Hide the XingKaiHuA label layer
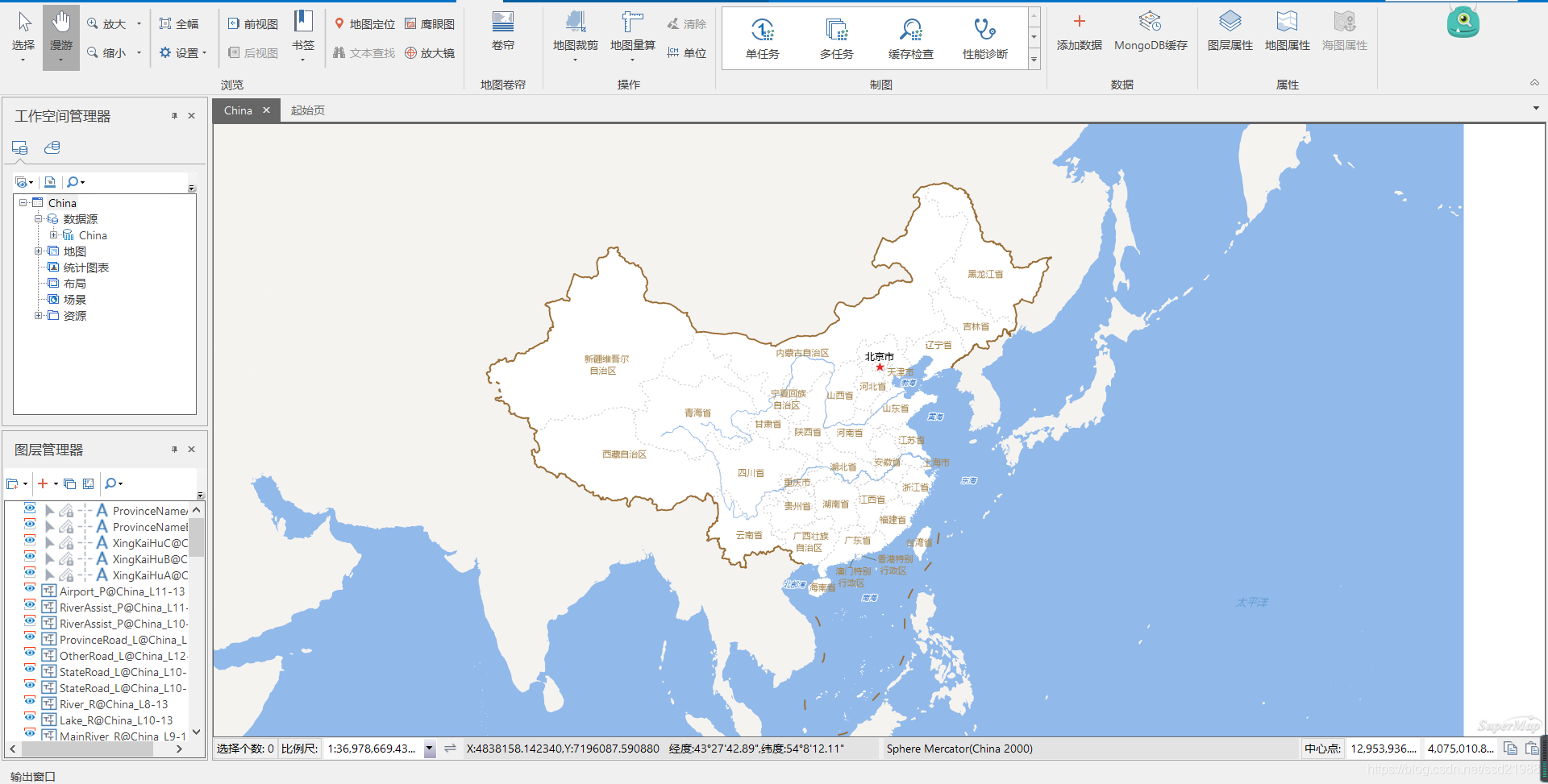 pyautogui.click(x=30, y=572)
